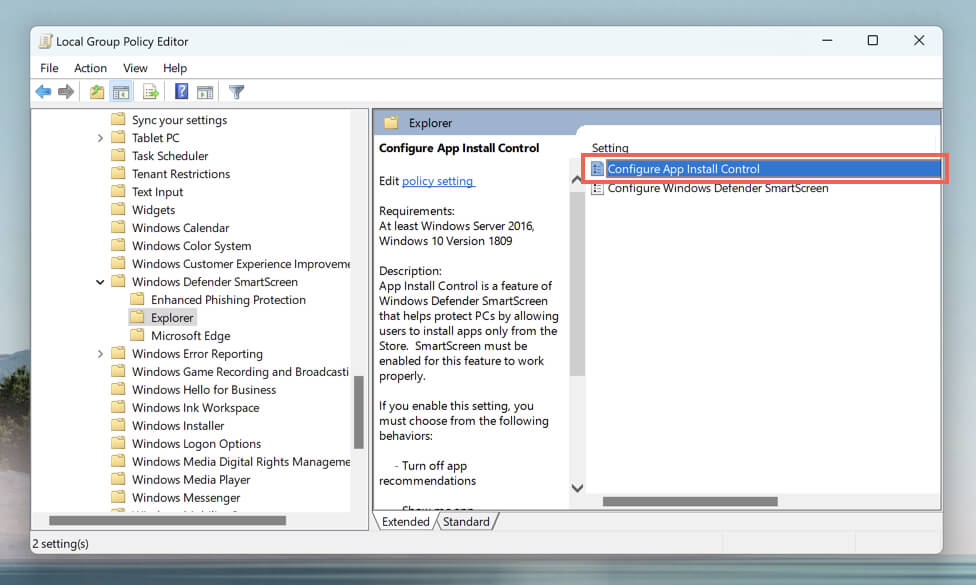Expand the Tablet PC tree node
The width and height of the screenshot is (976, 585).
coord(100,138)
